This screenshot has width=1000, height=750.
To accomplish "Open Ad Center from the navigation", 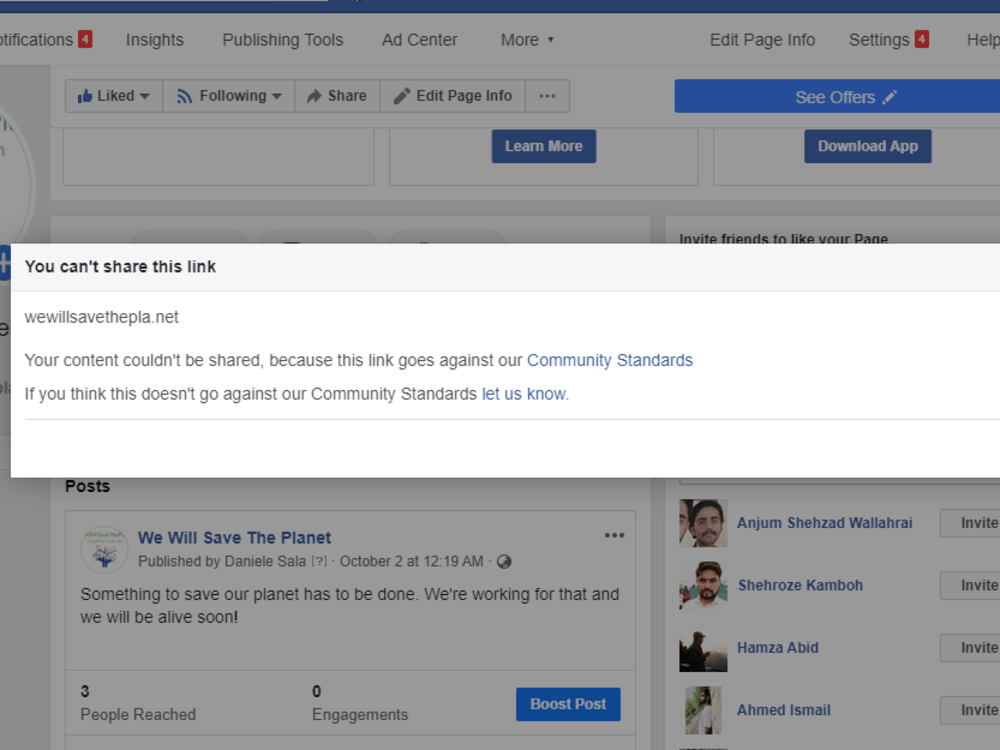I will click(x=419, y=40).
